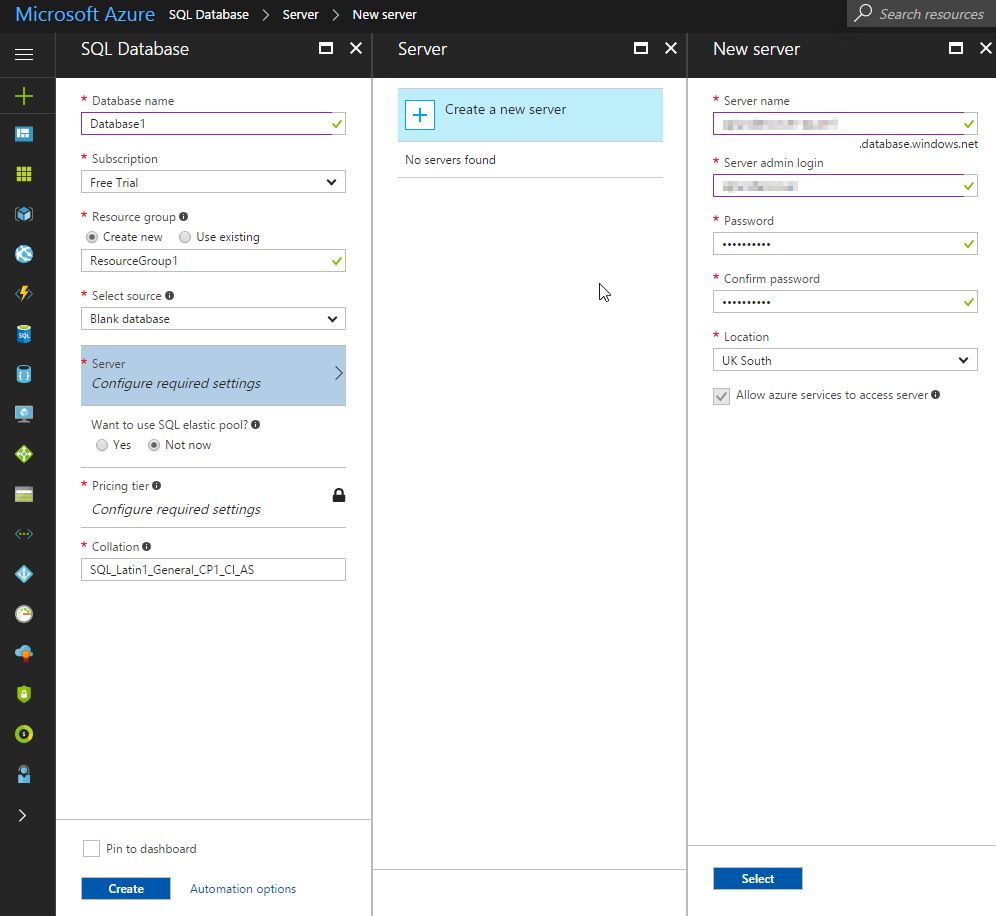Screen dimensions: 996x916
Task: Click the Server admin login field
Action: pyautogui.click(x=845, y=185)
